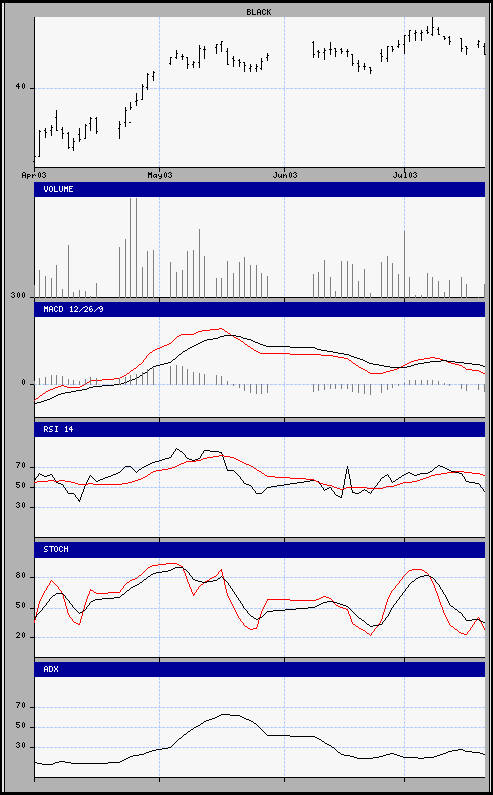The width and height of the screenshot is (493, 795).
Task: Click the ADX 50 level label
Action: click(20, 727)
